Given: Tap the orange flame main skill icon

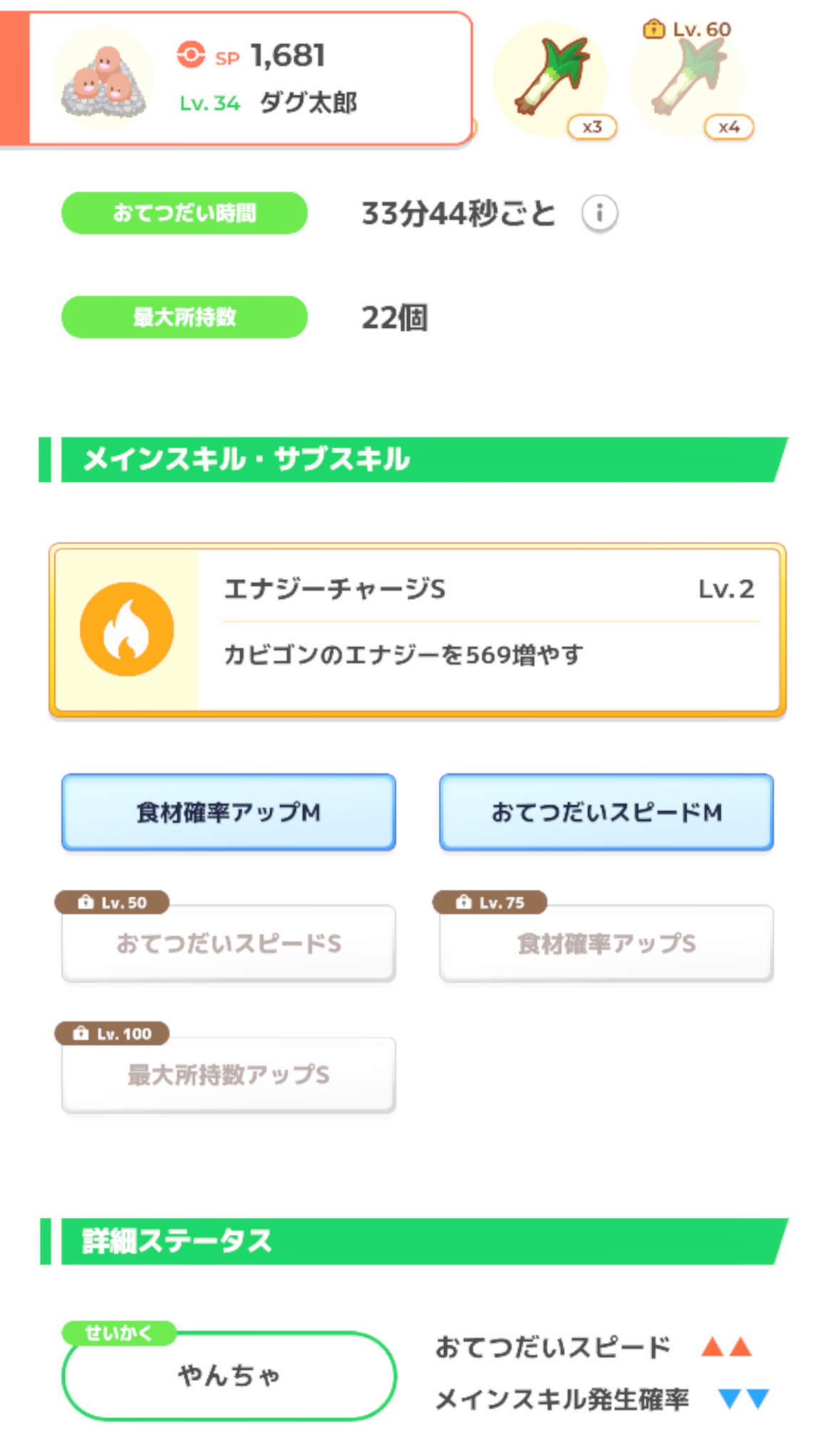Looking at the screenshot, I should pyautogui.click(x=127, y=629).
